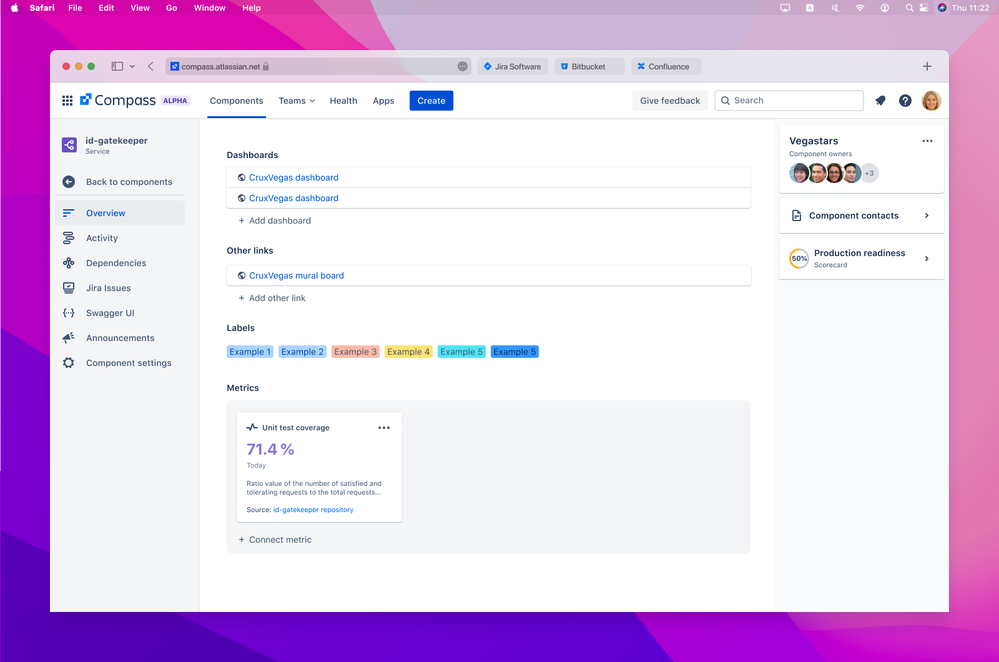Click Add dashboard
The width and height of the screenshot is (999, 662).
click(275, 220)
